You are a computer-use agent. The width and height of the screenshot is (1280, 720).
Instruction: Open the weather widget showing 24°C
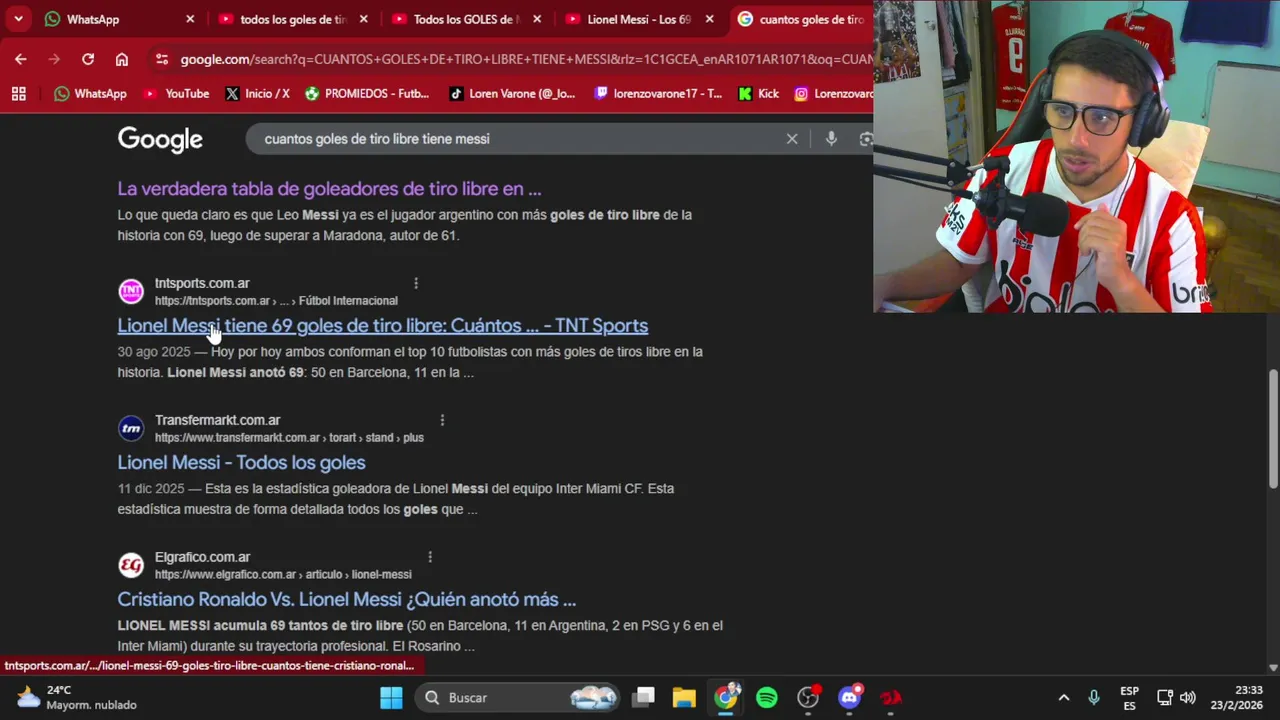click(77, 697)
